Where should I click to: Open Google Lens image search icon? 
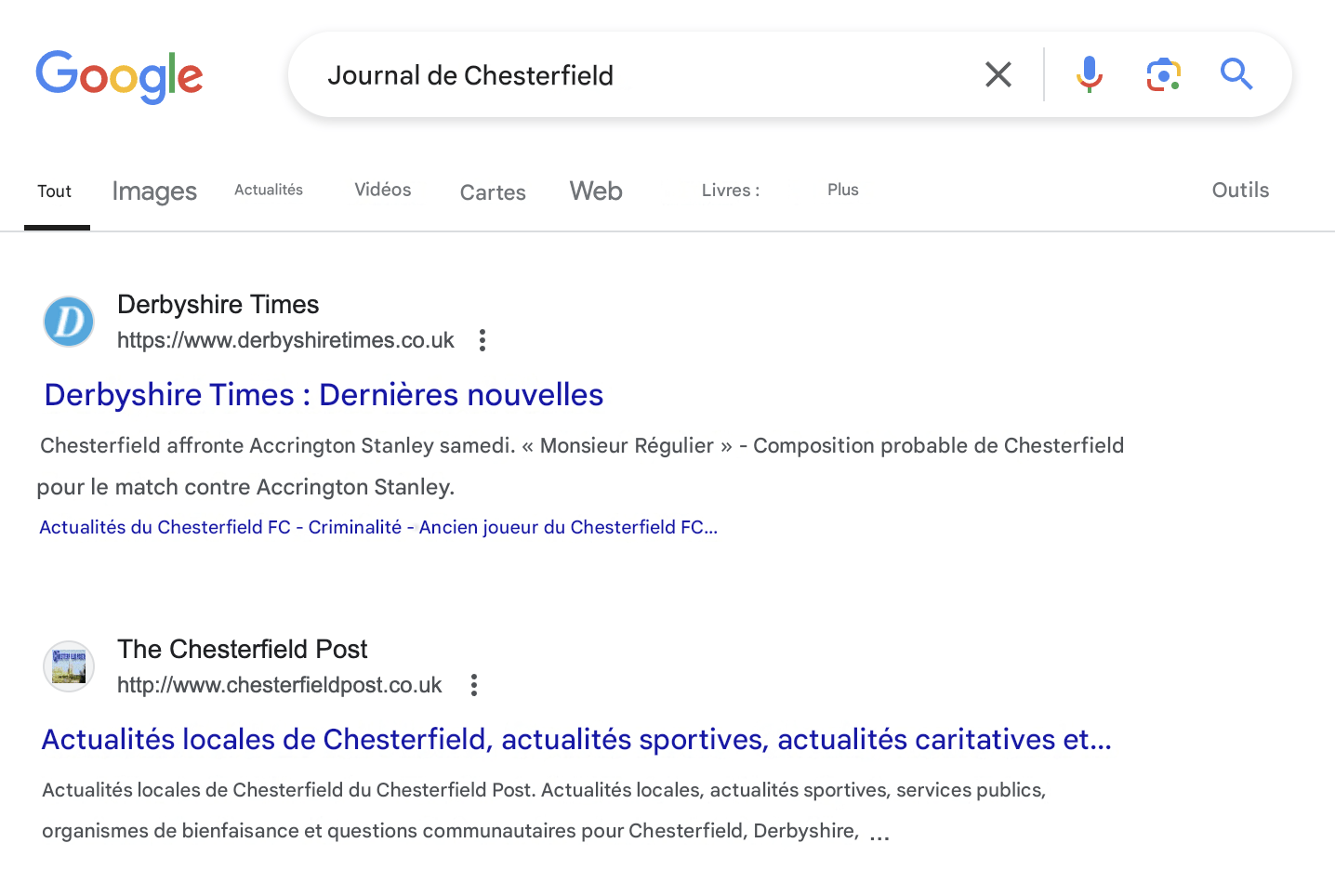[1163, 74]
